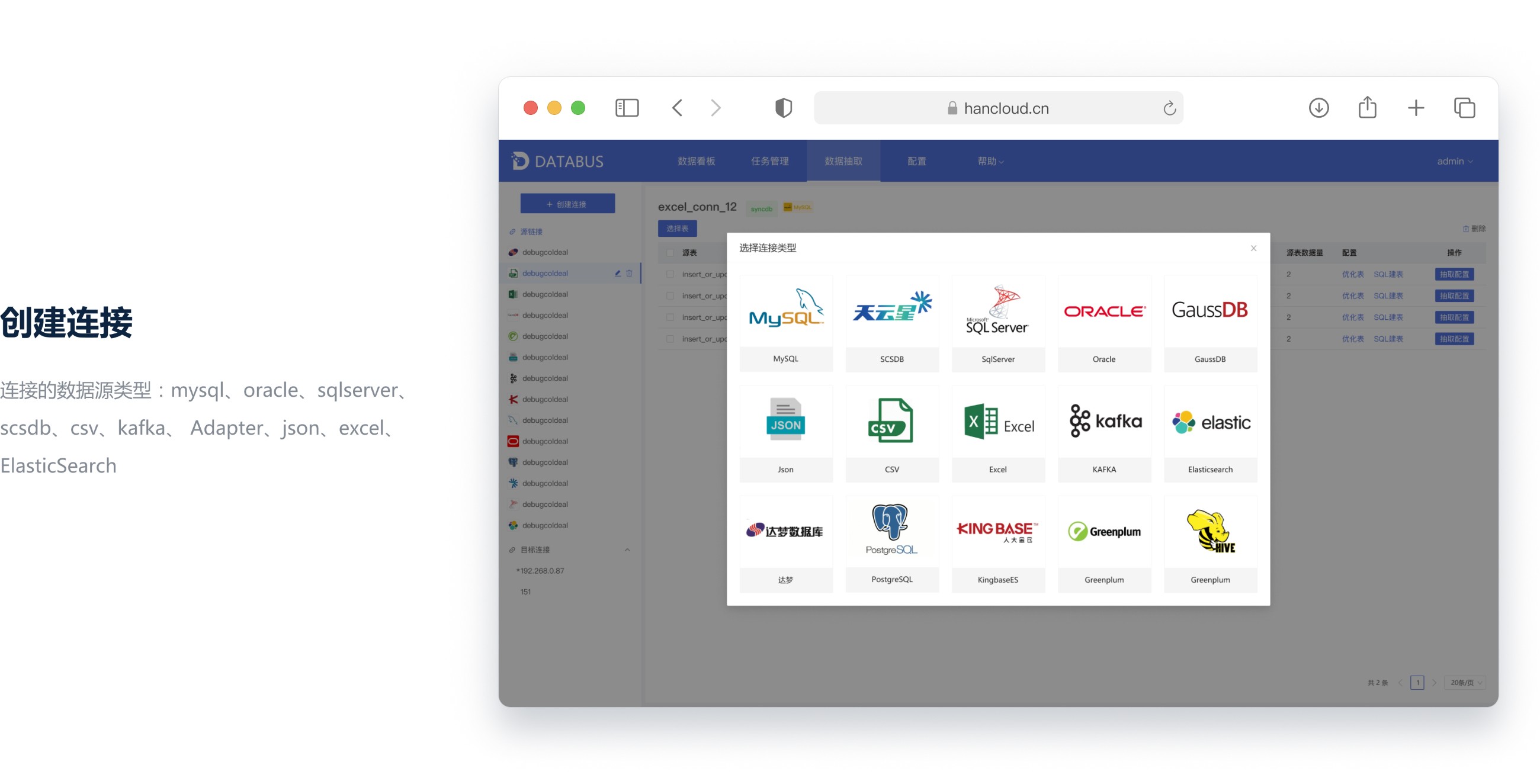Screen dimensions: 1540x784
Task: Choose the KingbaseES connection card
Action: 998,544
